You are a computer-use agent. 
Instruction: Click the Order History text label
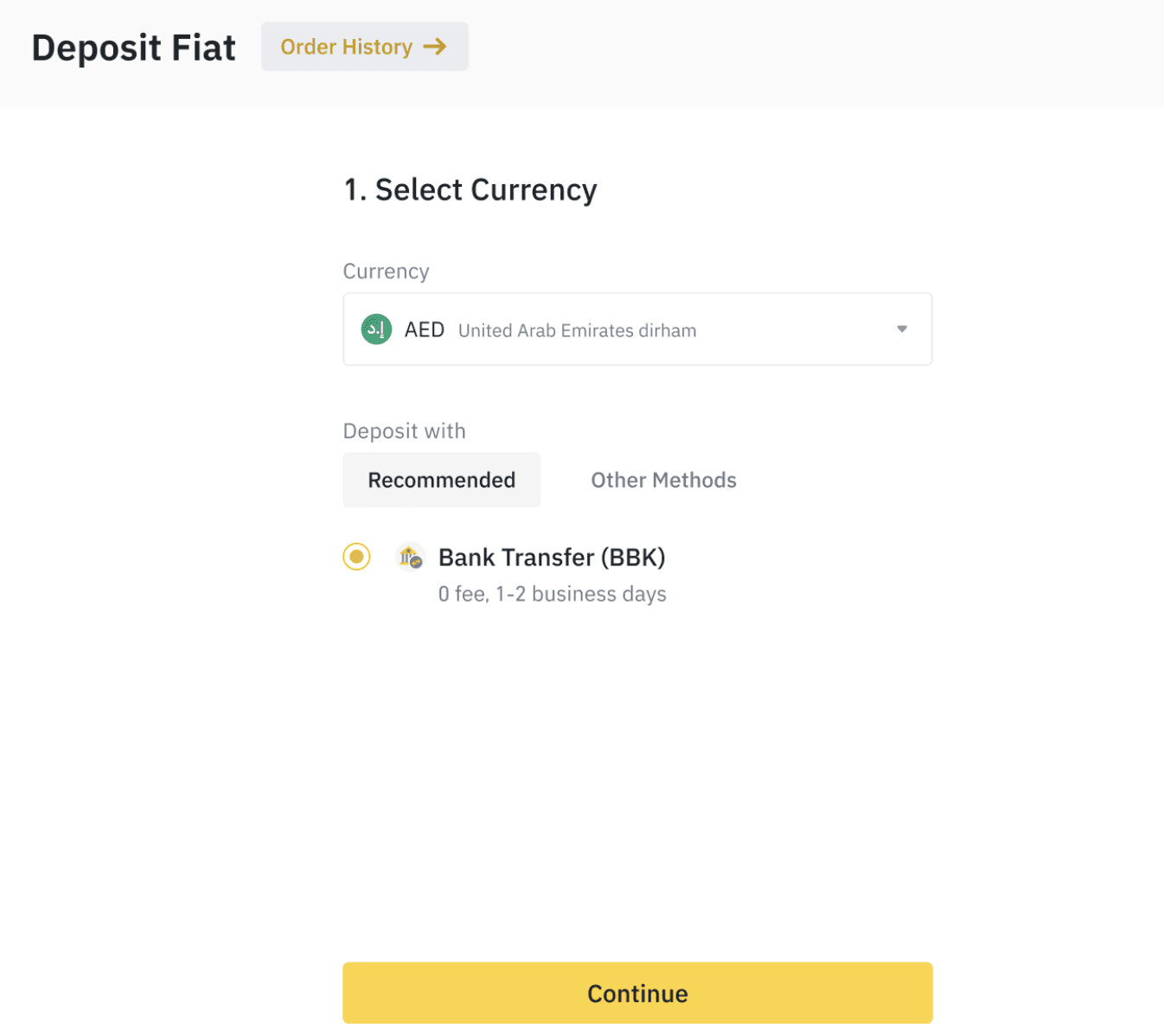346,47
